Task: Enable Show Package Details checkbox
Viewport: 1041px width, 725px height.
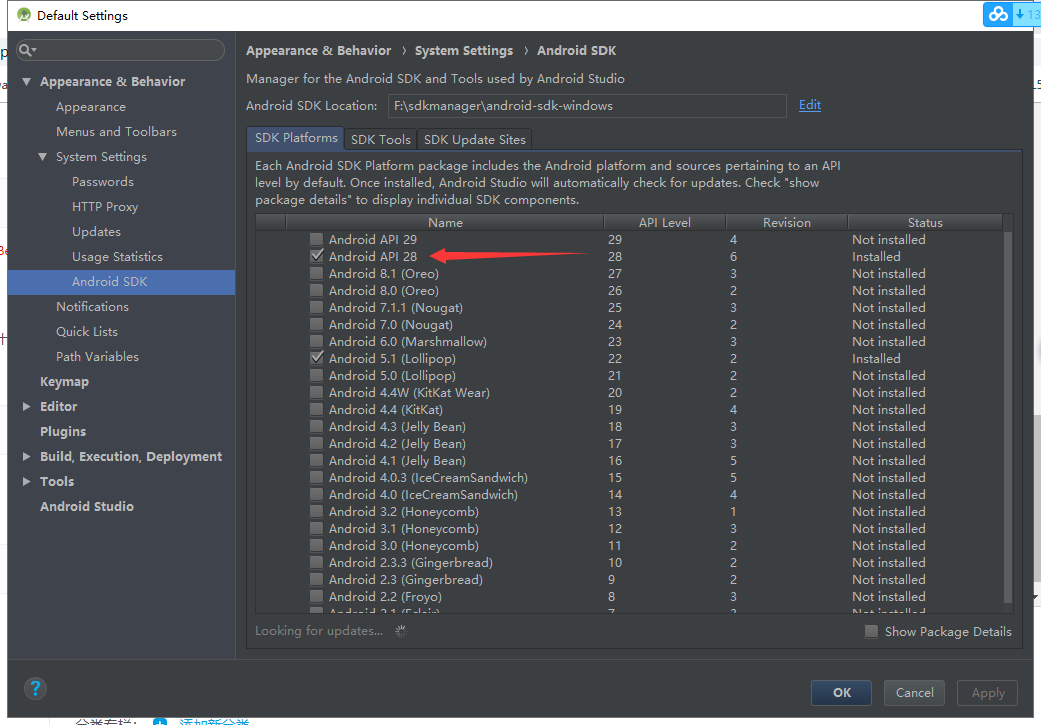Action: (x=871, y=631)
